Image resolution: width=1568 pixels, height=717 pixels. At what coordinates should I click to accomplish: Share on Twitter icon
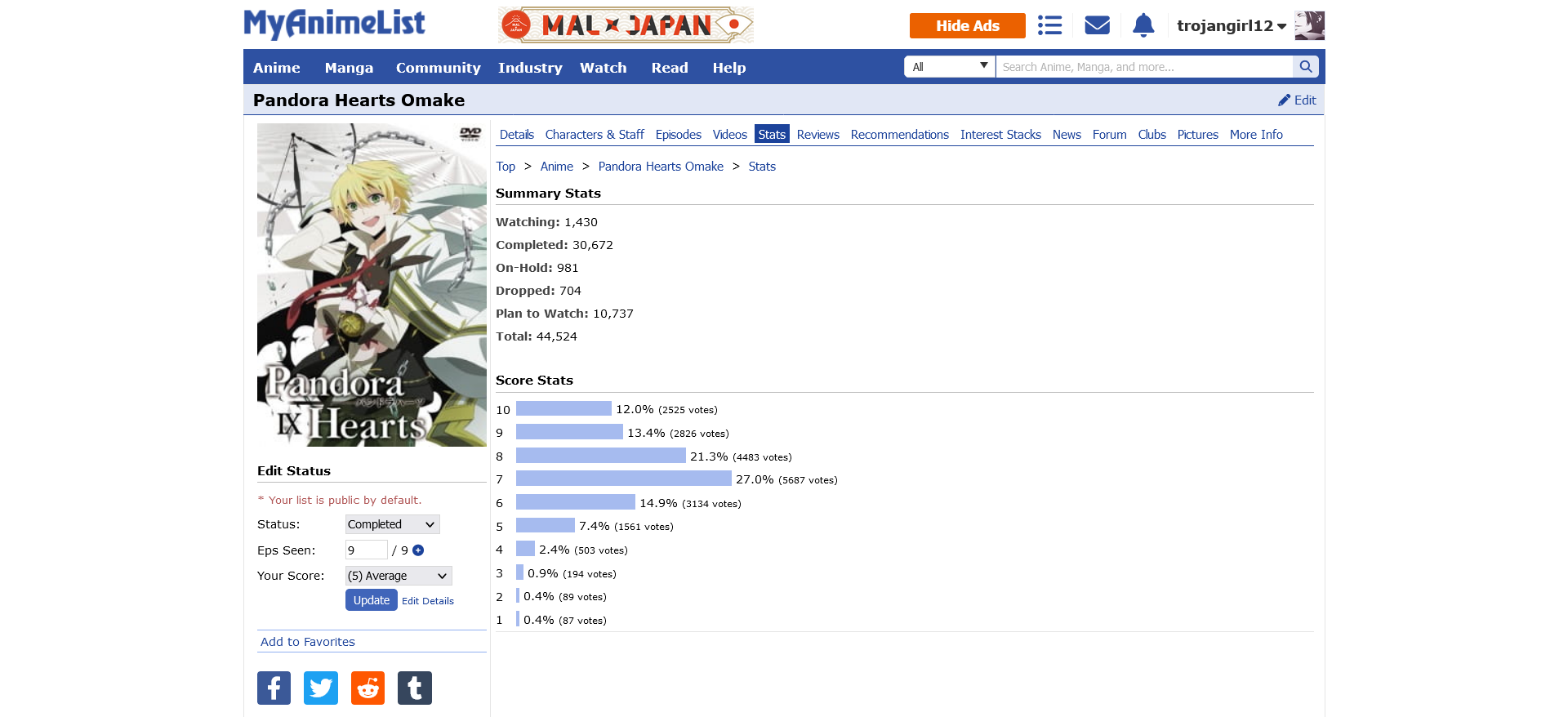321,688
